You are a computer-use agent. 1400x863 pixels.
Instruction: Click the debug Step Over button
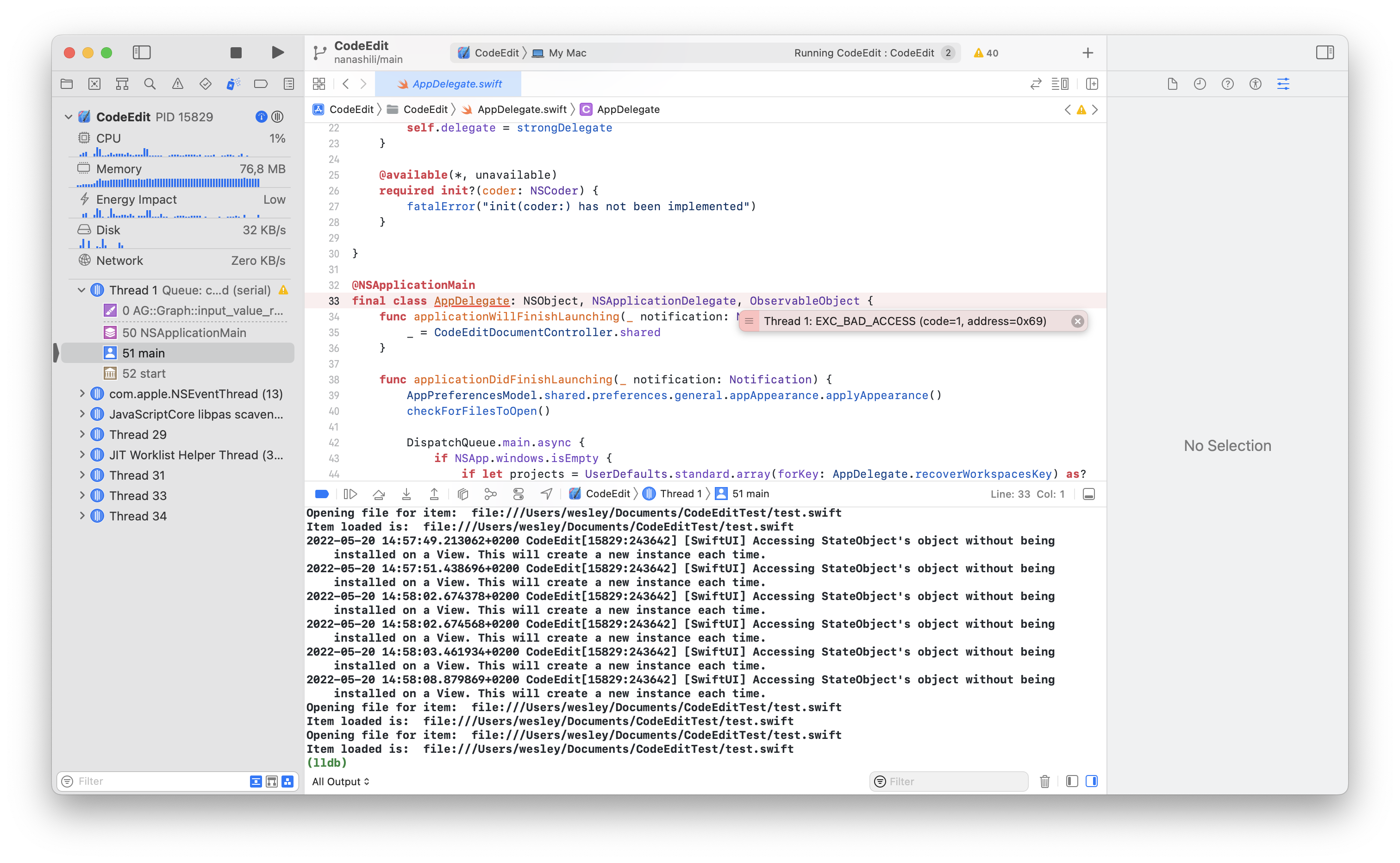[x=378, y=494]
